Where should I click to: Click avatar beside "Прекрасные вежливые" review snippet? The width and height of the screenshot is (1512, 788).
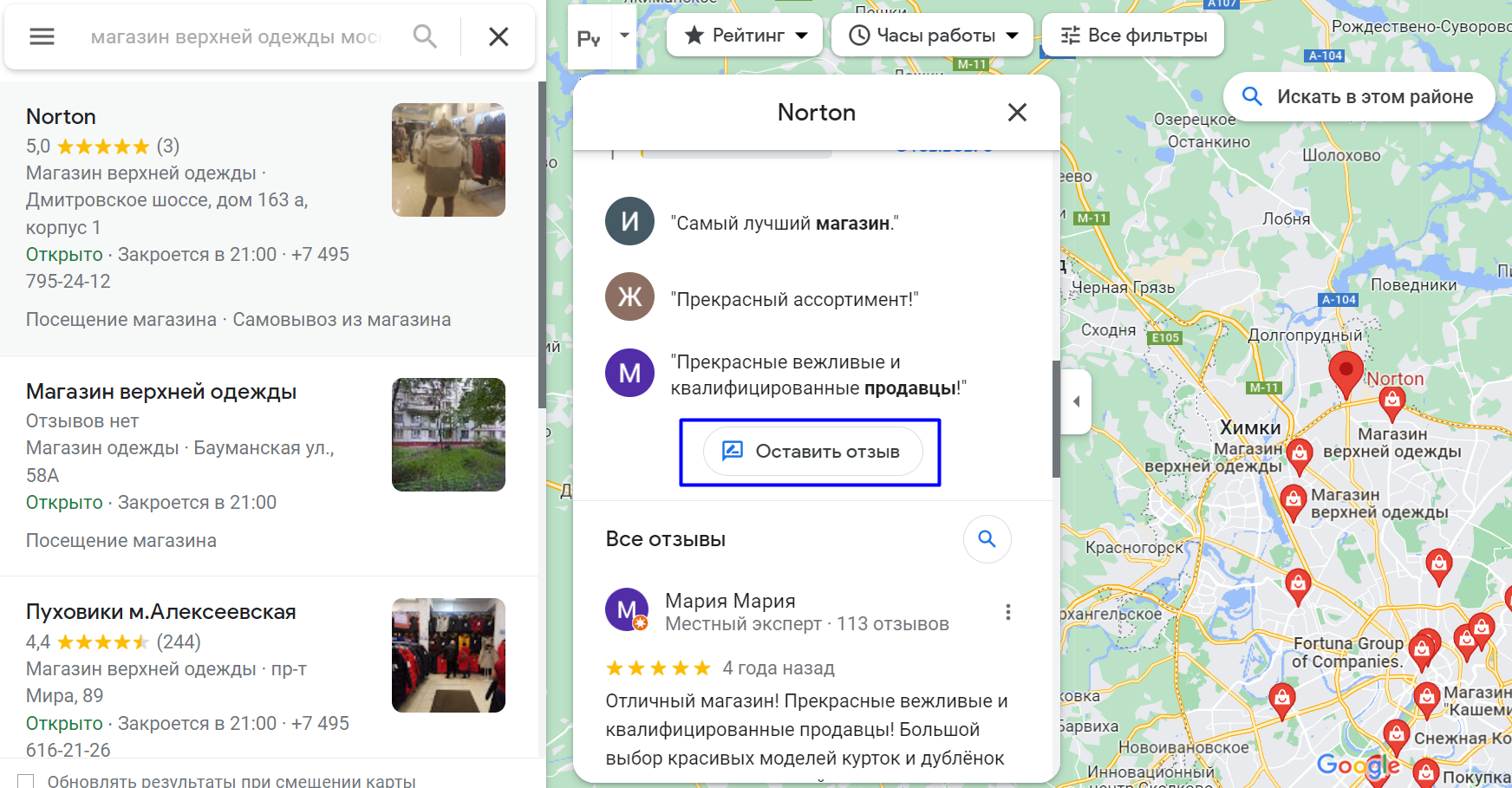(x=629, y=373)
